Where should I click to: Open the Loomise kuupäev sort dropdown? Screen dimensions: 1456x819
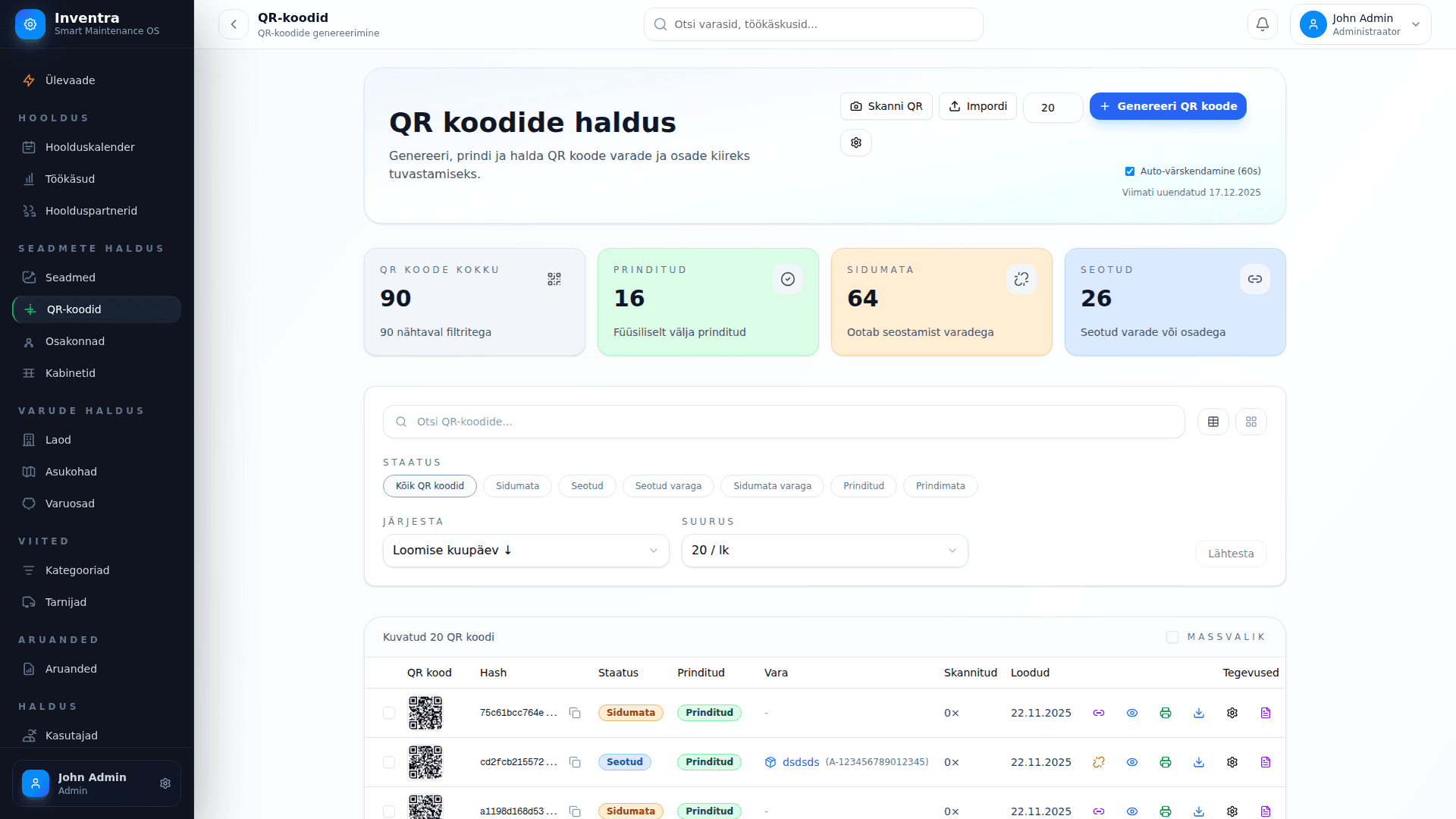click(x=525, y=551)
